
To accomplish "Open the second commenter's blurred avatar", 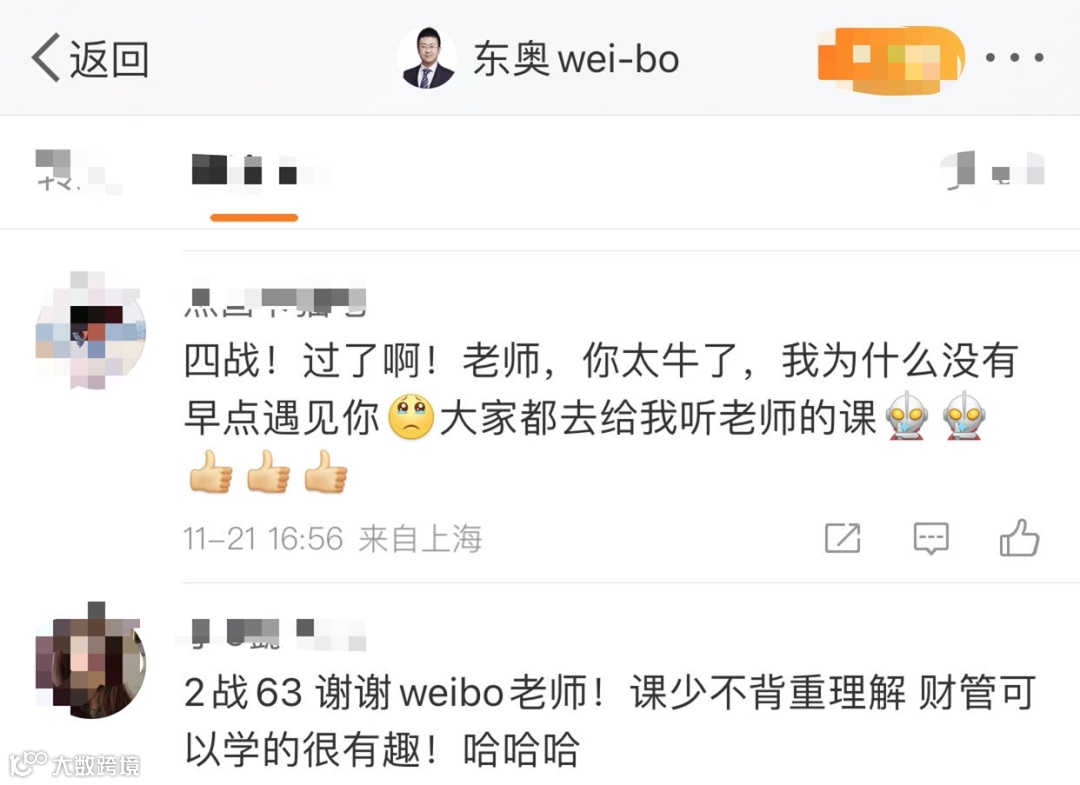I will pos(90,660).
